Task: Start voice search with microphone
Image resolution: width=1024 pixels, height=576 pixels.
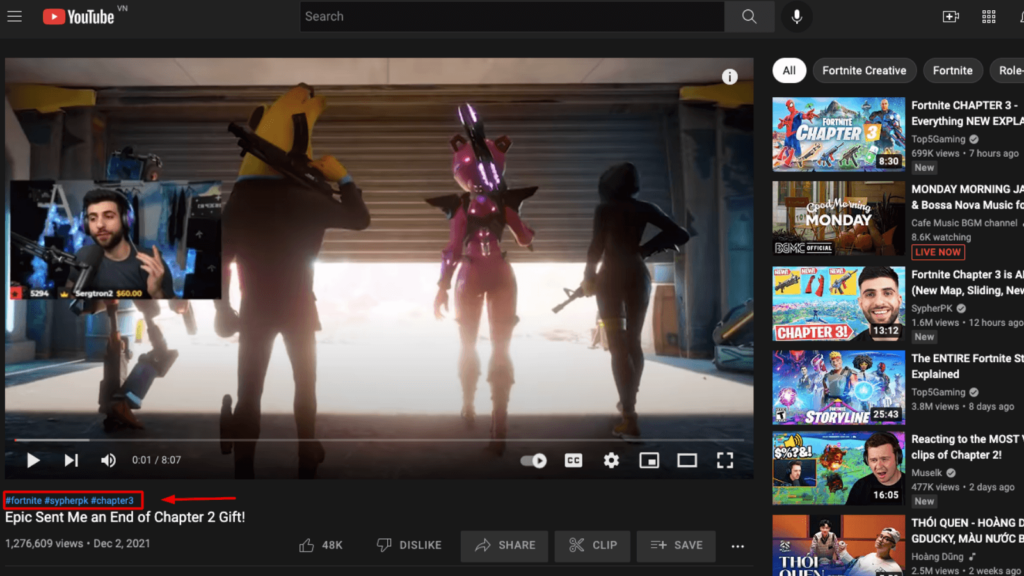Action: click(x=797, y=16)
